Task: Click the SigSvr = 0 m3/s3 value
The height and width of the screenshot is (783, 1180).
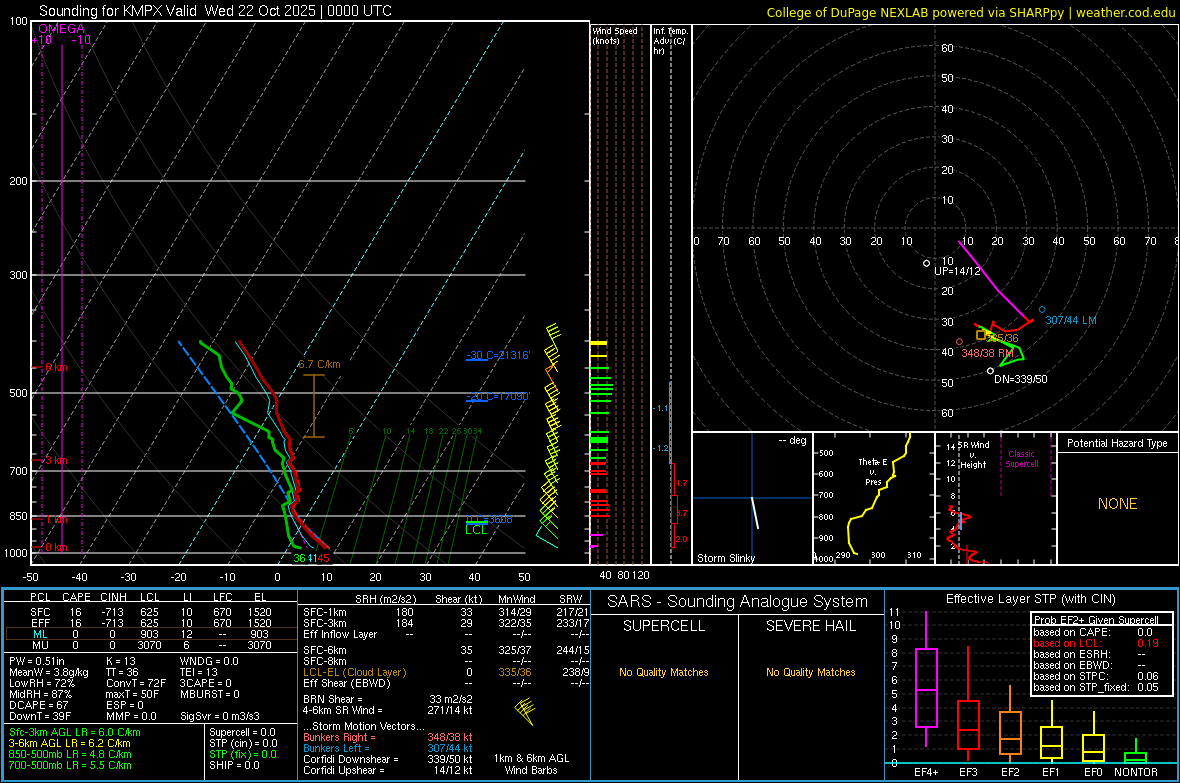Action: pos(220,716)
